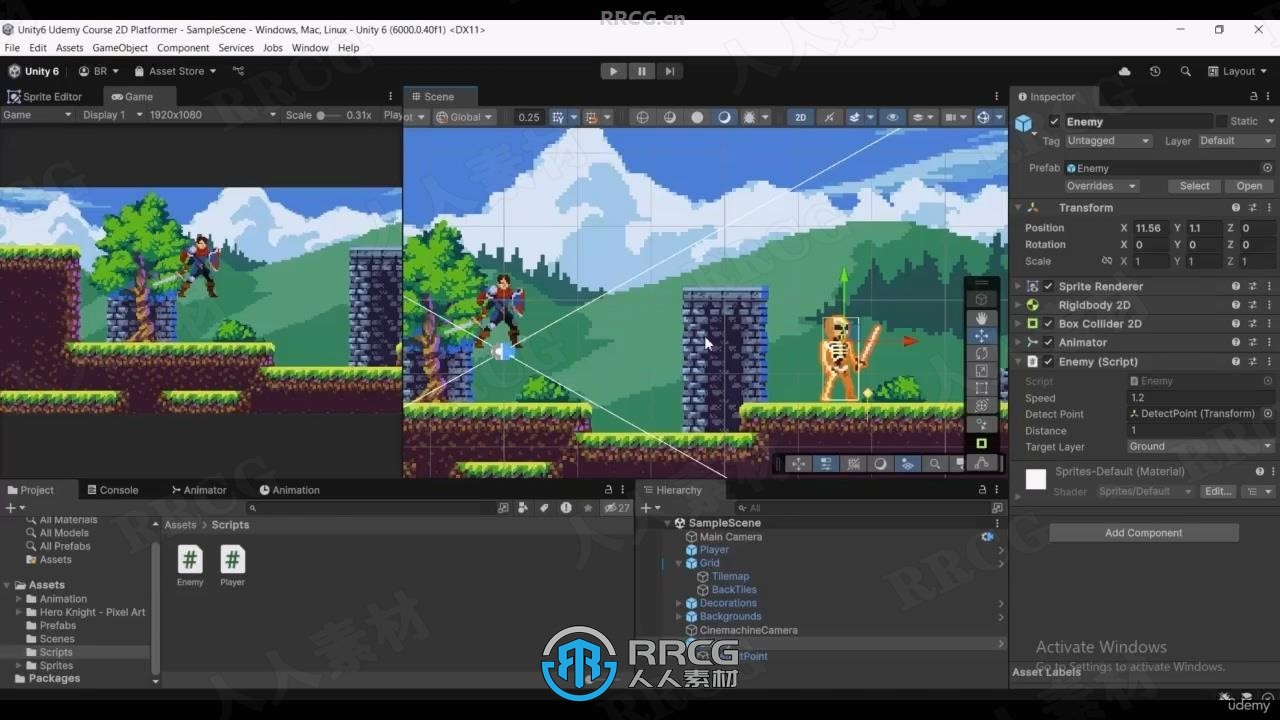
Task: Open the Global handle rotation dropdown
Action: coord(465,117)
